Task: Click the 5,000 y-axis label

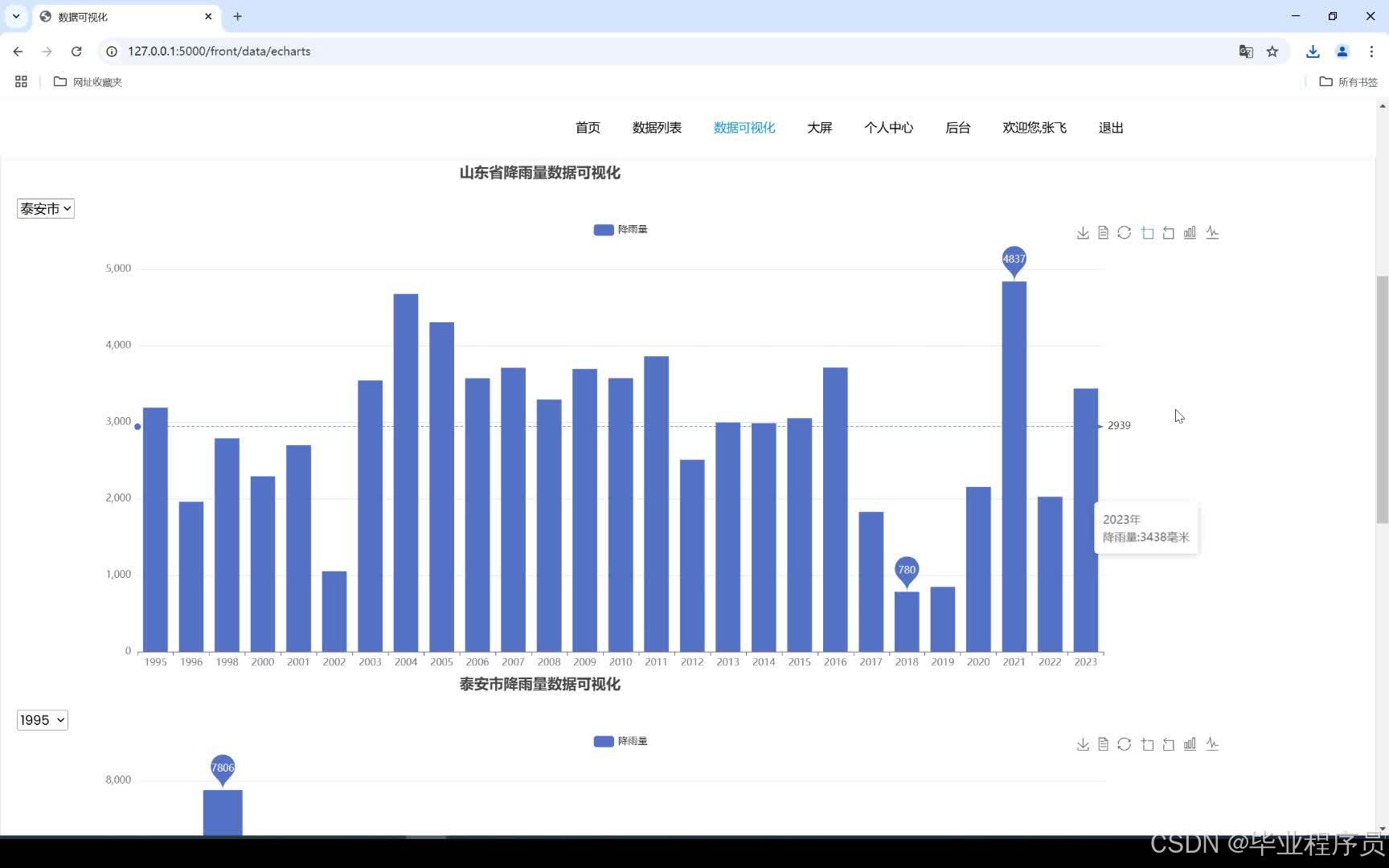Action: point(118,268)
